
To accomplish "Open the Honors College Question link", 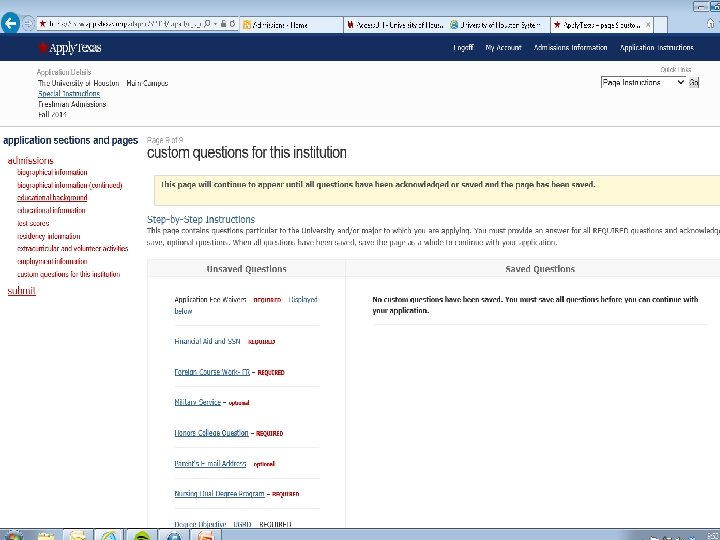I will pyautogui.click(x=211, y=433).
